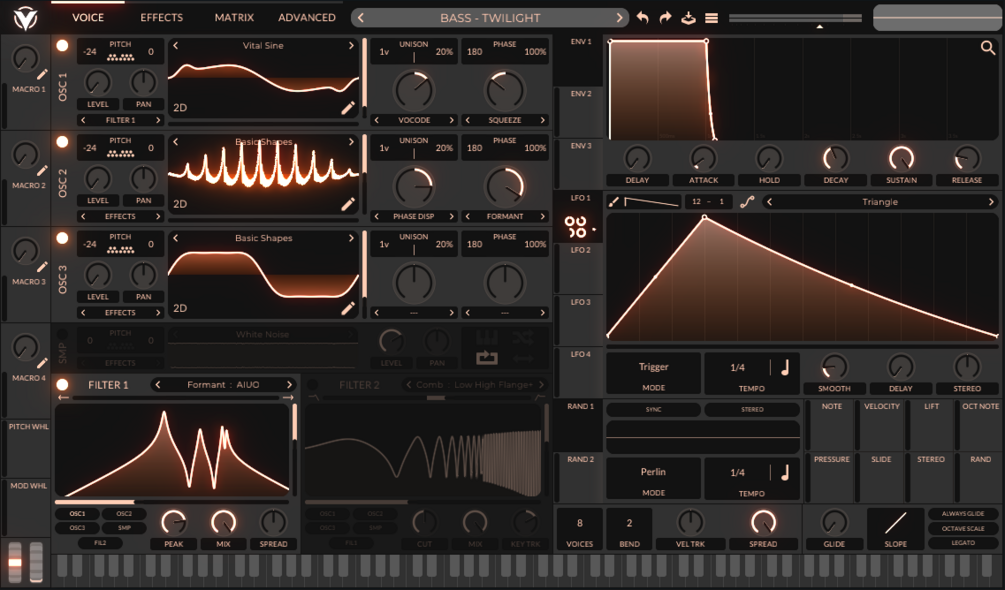
Task: Click the Macro 2 edit pencil icon
Action: 42,171
